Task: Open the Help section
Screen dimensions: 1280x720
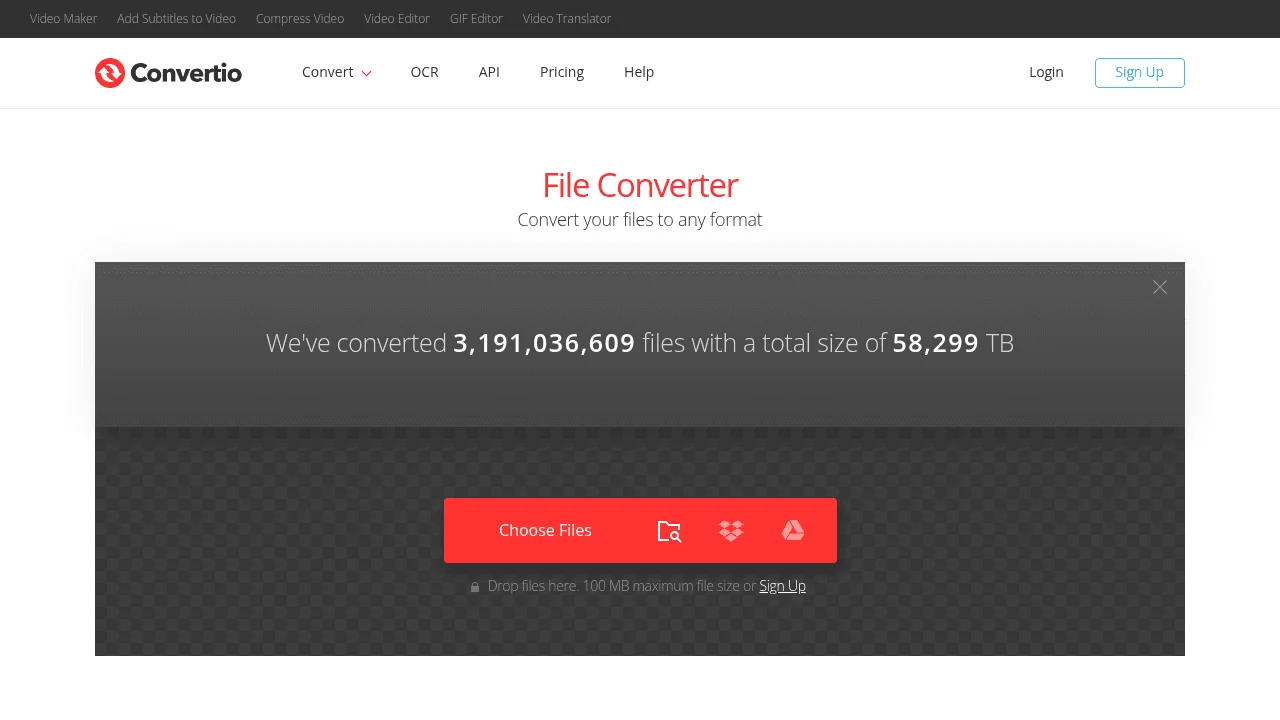Action: coord(639,72)
